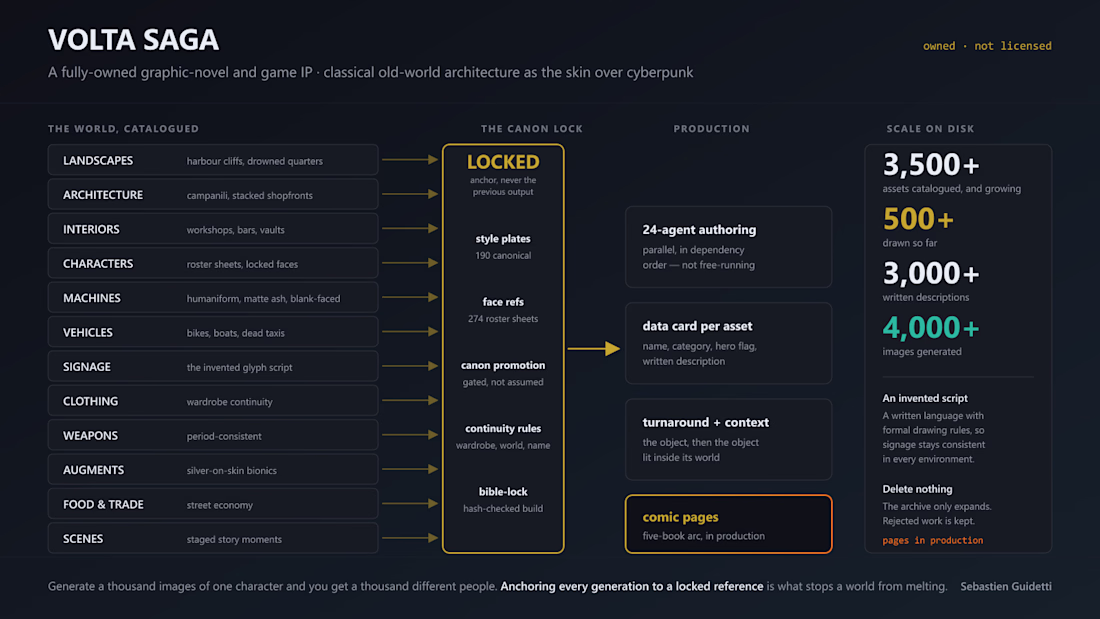
Task: Click the 4,000+ images generated stat
Action: pos(931,335)
